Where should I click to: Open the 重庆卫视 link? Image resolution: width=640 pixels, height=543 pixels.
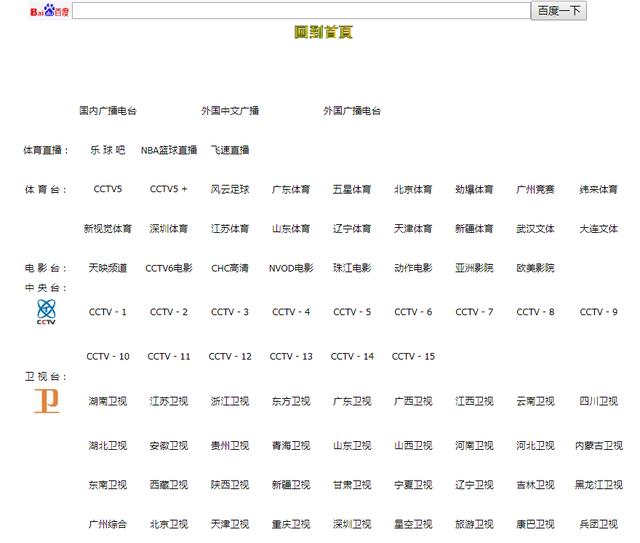coord(291,524)
